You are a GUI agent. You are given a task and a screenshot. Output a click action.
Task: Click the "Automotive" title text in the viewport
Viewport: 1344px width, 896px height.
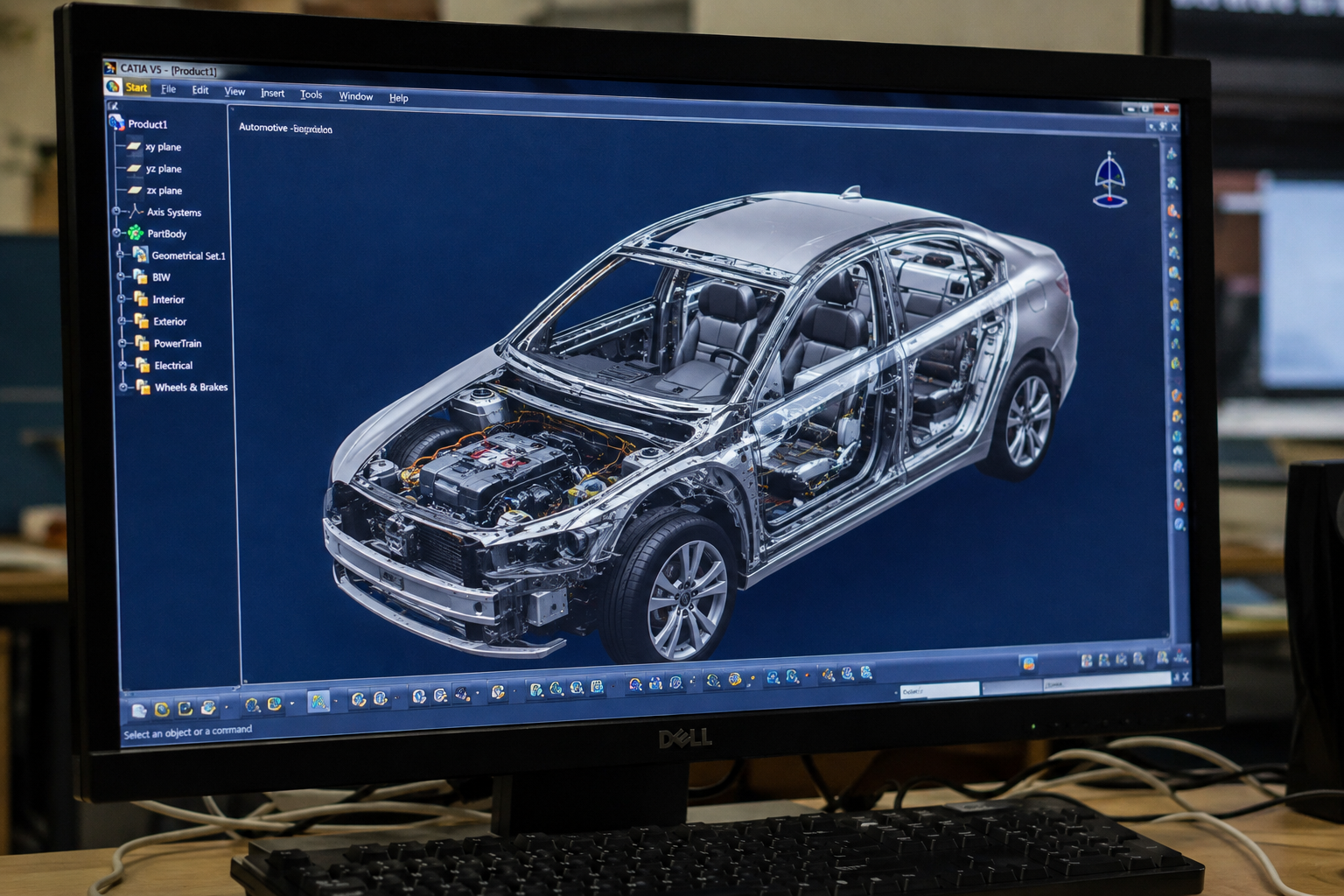click(x=263, y=127)
